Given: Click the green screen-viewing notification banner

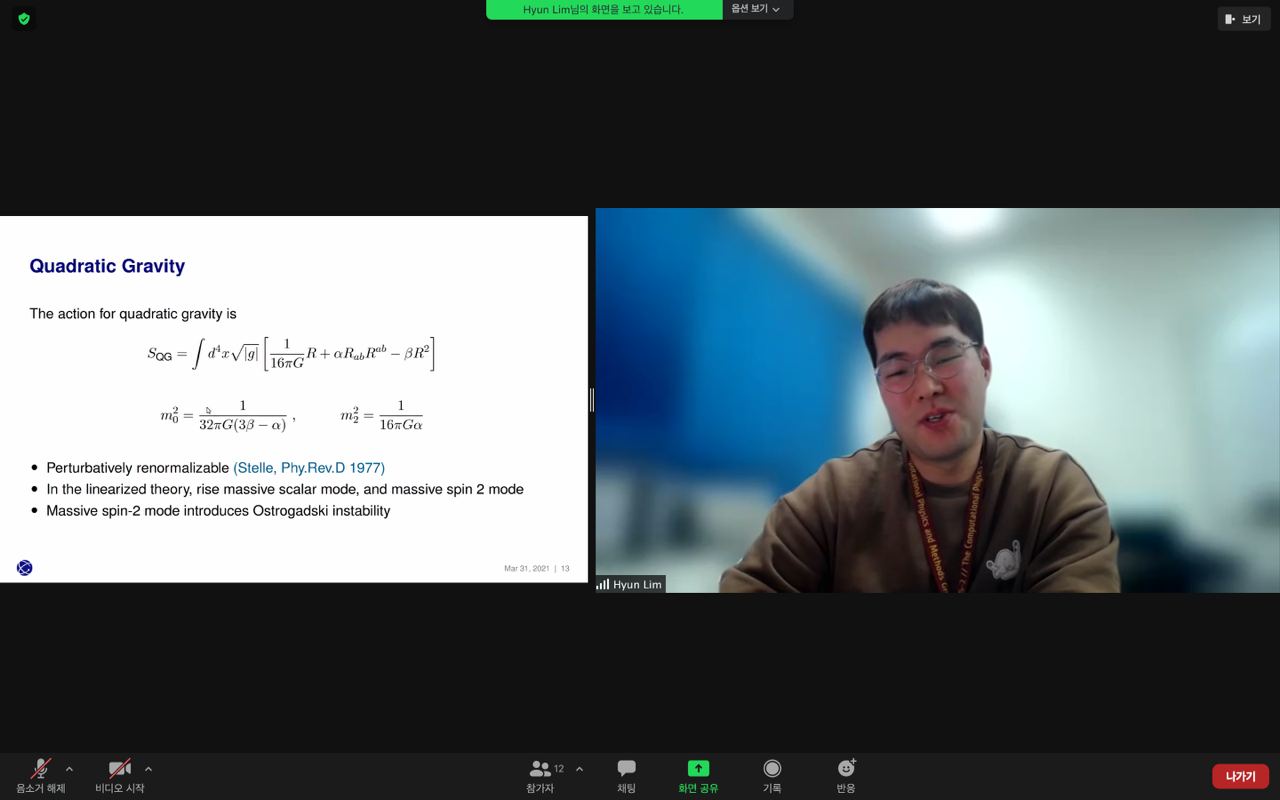Looking at the screenshot, I should [x=603, y=9].
